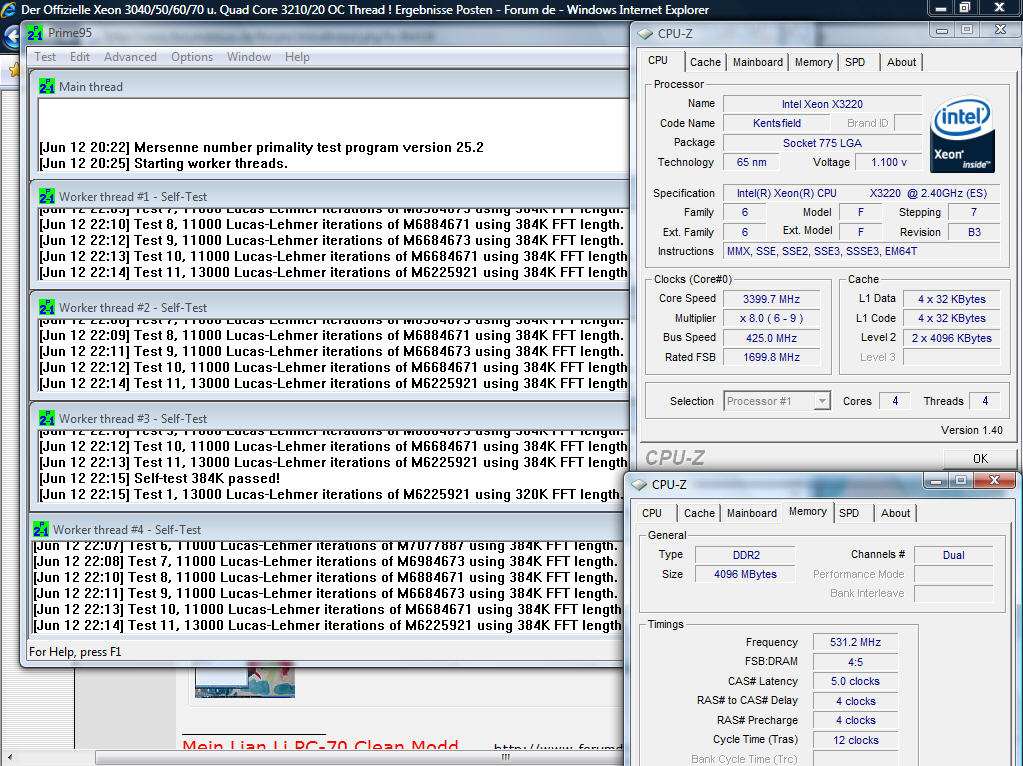
Task: Open the Help menu in Prime95
Action: coord(297,57)
